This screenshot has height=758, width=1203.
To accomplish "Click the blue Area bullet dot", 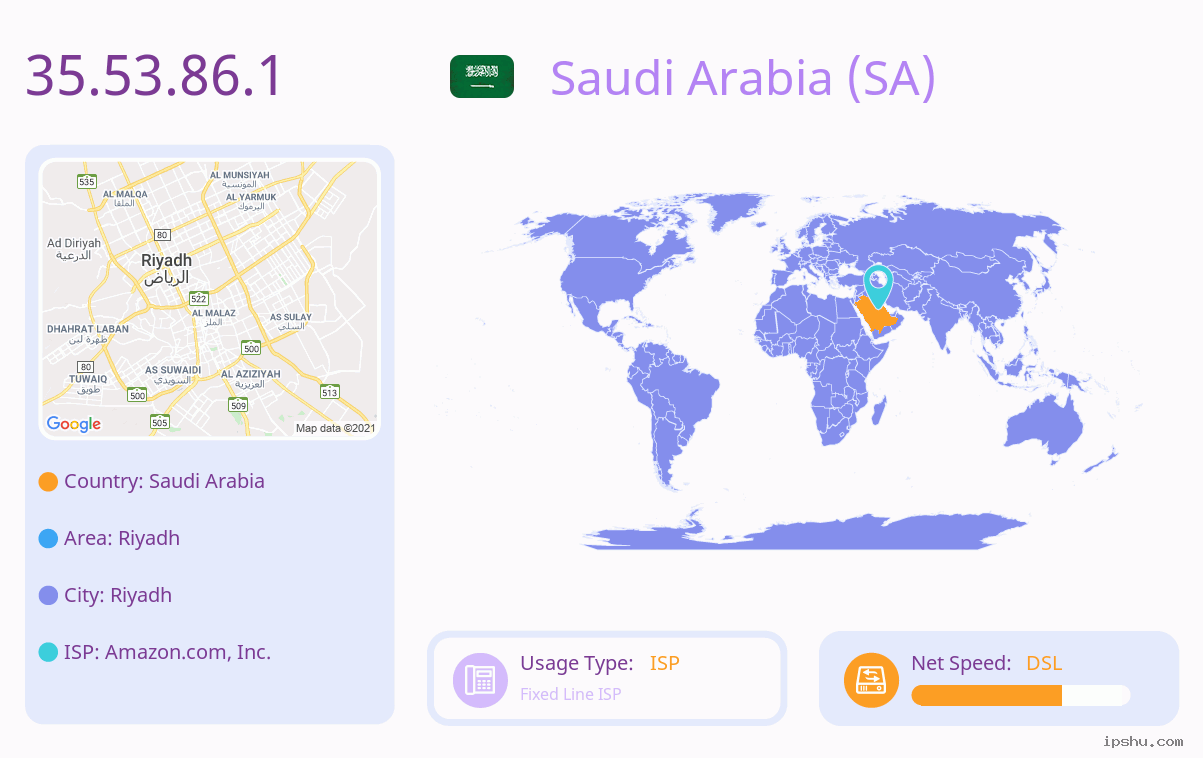I will tap(48, 539).
